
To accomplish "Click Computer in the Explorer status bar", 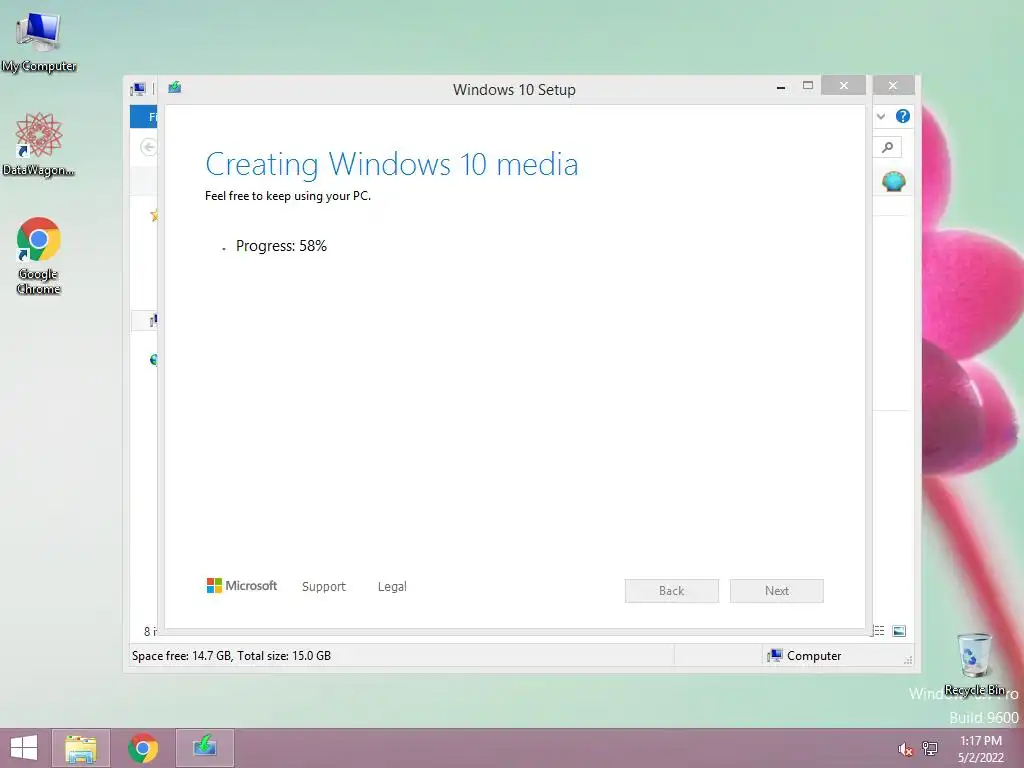I will (805, 656).
